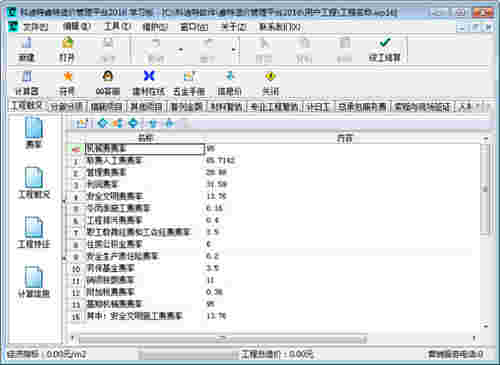Screen dimensions: 500x365
Task: Open the 工具(T) menu
Action: (x=117, y=27)
